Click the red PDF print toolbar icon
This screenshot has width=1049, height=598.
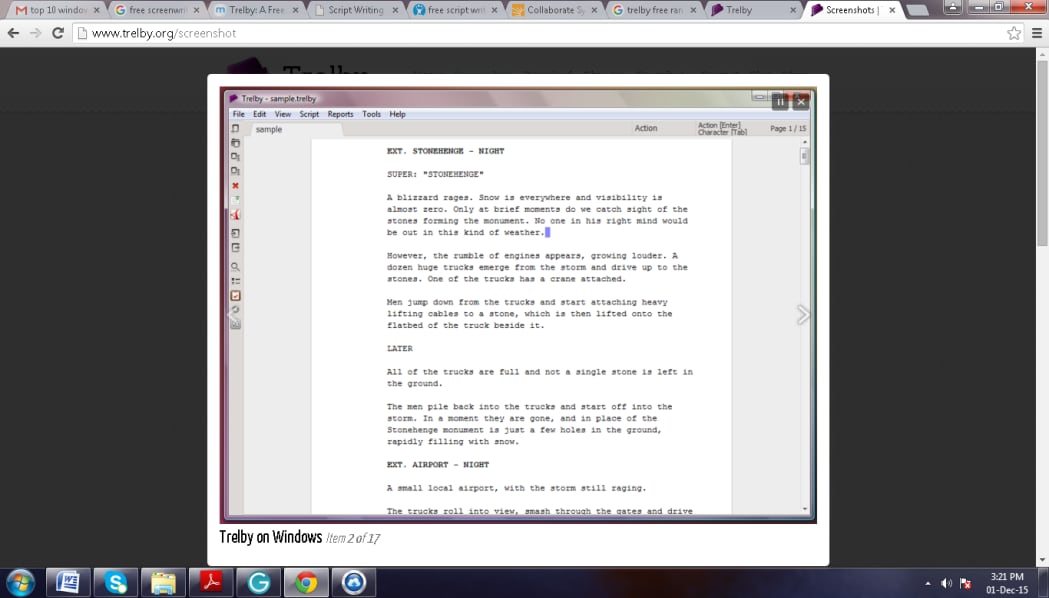(235, 215)
